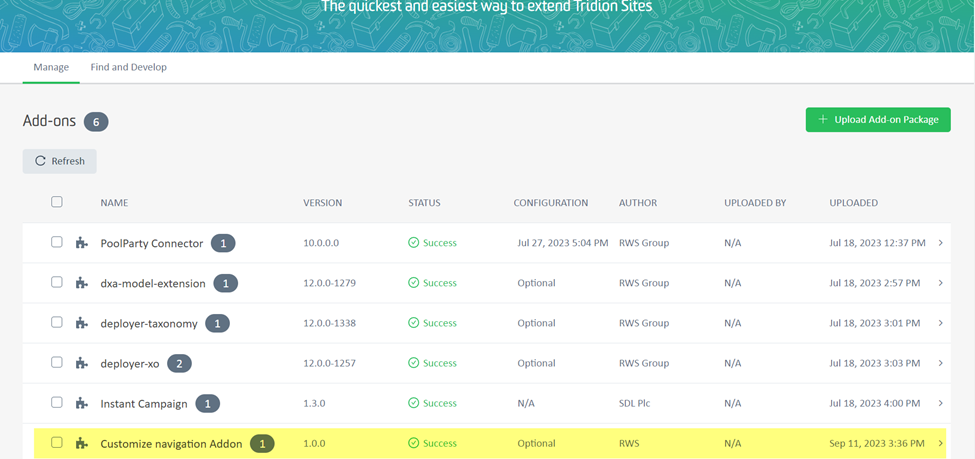Expand Customize navigation Addon row chevron

pyautogui.click(x=940, y=443)
